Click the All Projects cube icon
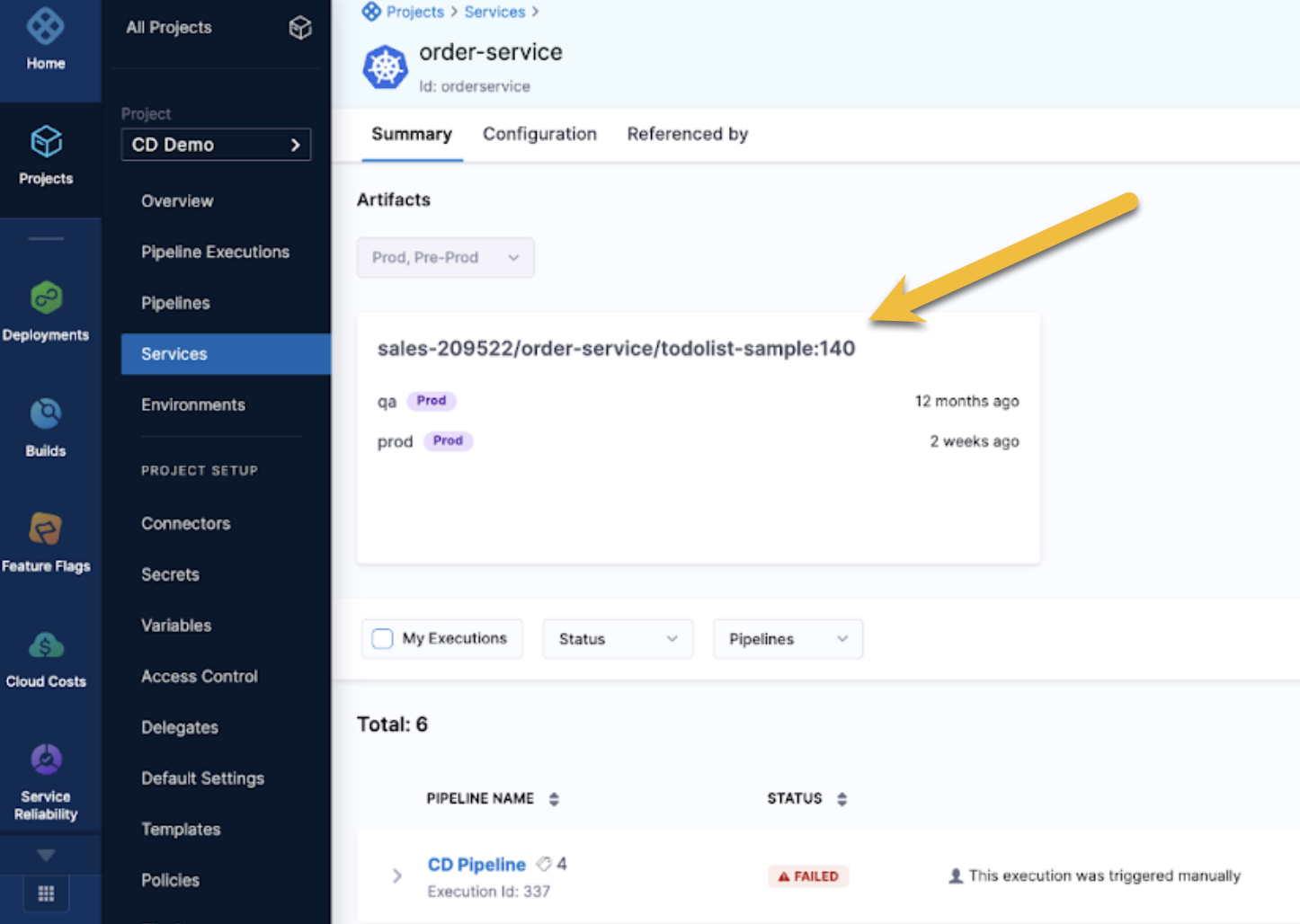1300x924 pixels. tap(299, 28)
